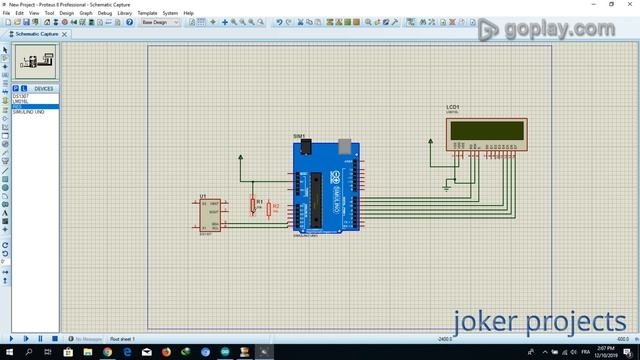Select the Junction Dot Mode tool
Image resolution: width=640 pixels, height=360 pixels.
tap(5, 67)
